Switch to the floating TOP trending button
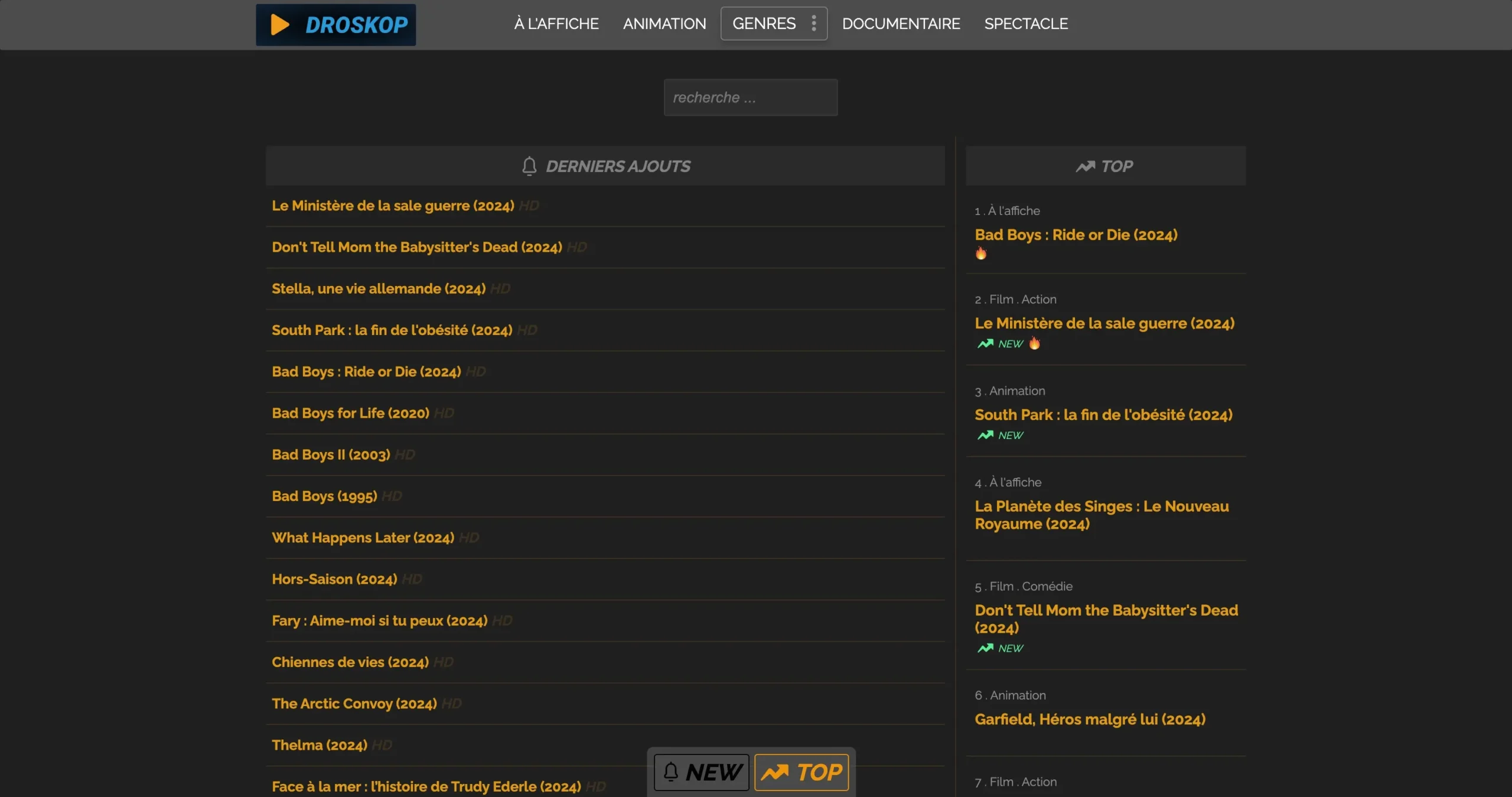This screenshot has width=1512, height=797. coord(801,772)
